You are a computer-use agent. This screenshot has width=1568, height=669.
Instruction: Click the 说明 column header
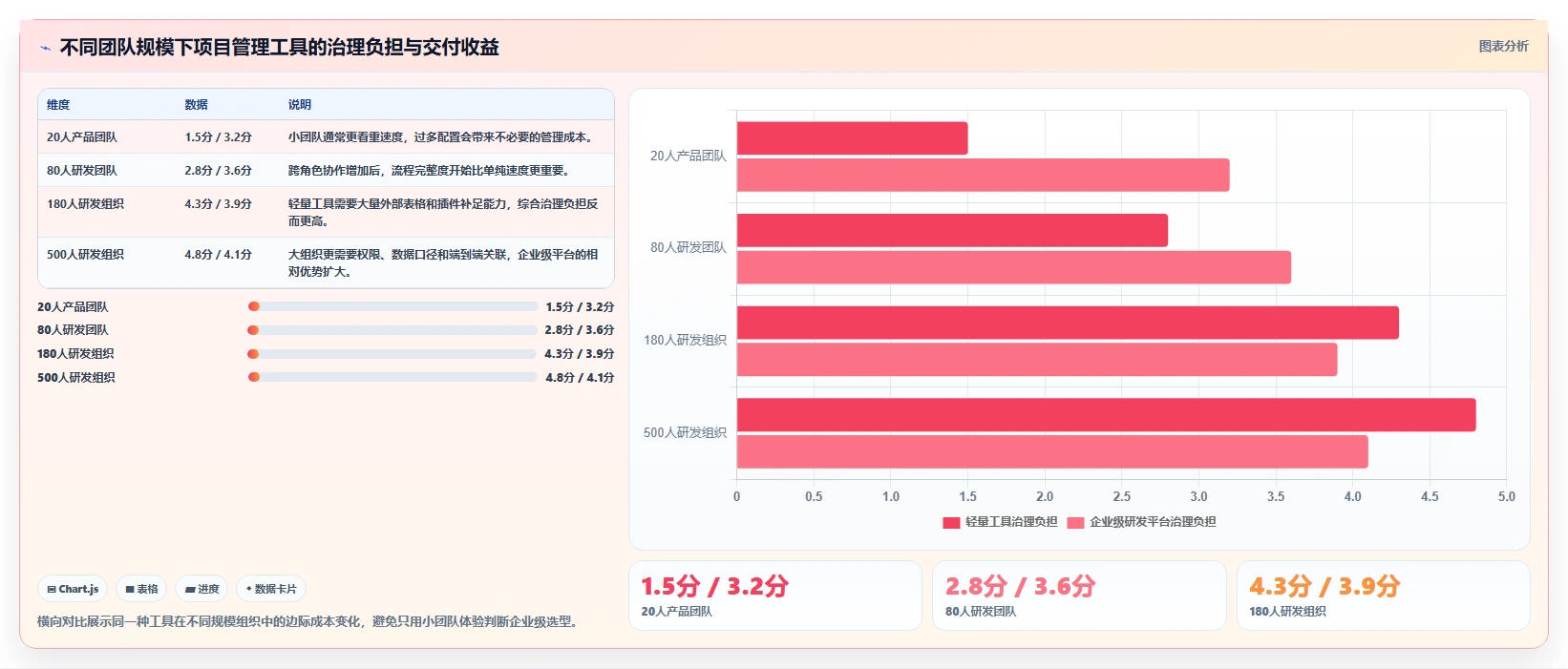click(x=300, y=105)
